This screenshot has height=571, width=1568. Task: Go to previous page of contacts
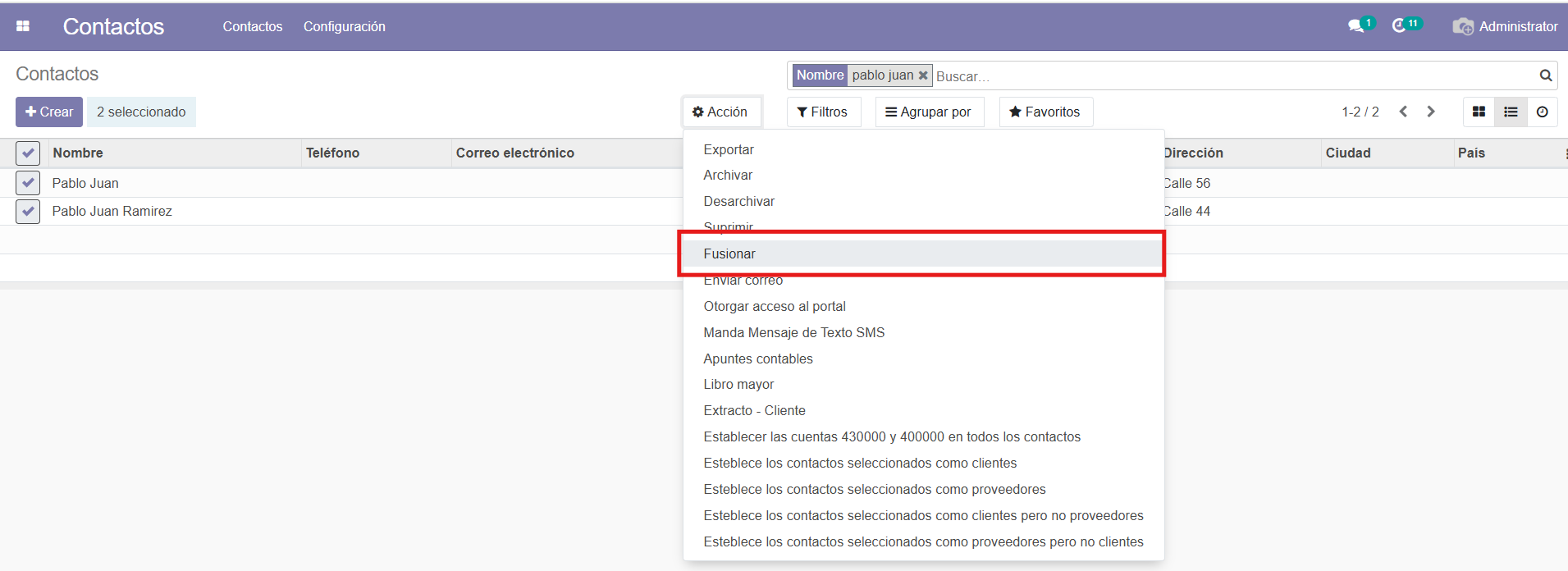click(x=1403, y=112)
